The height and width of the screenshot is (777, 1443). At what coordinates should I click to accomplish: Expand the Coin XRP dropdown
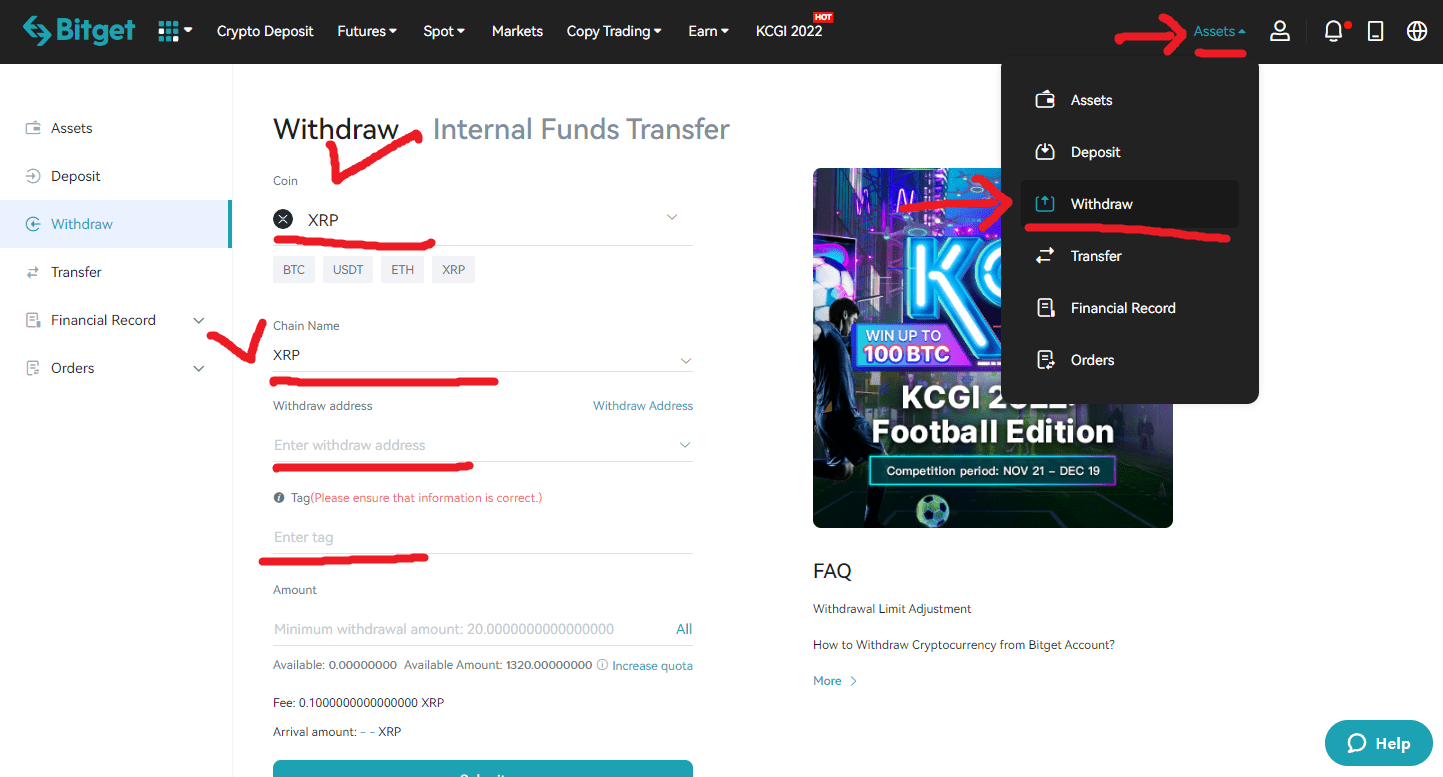[672, 218]
